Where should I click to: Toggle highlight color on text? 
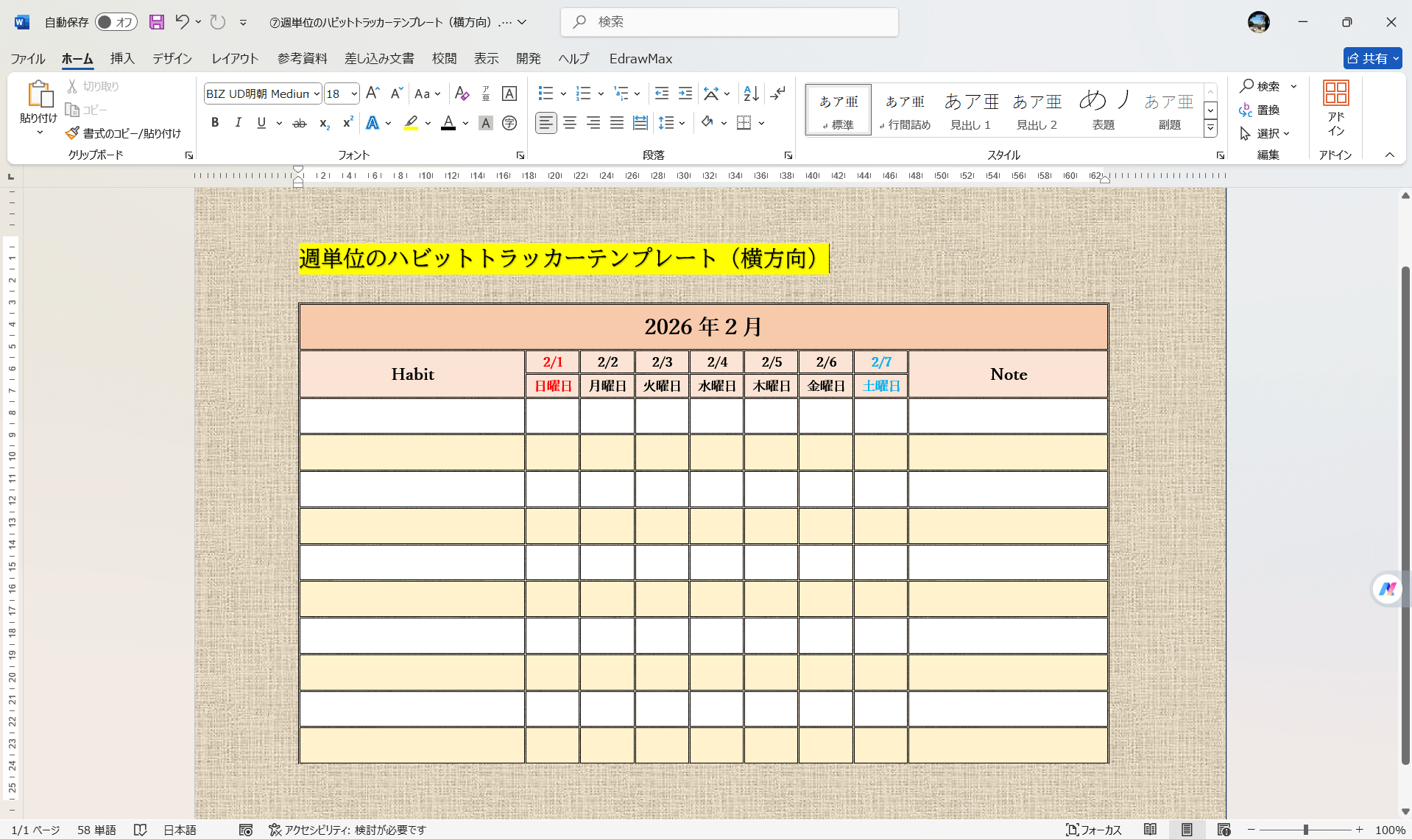(x=411, y=123)
